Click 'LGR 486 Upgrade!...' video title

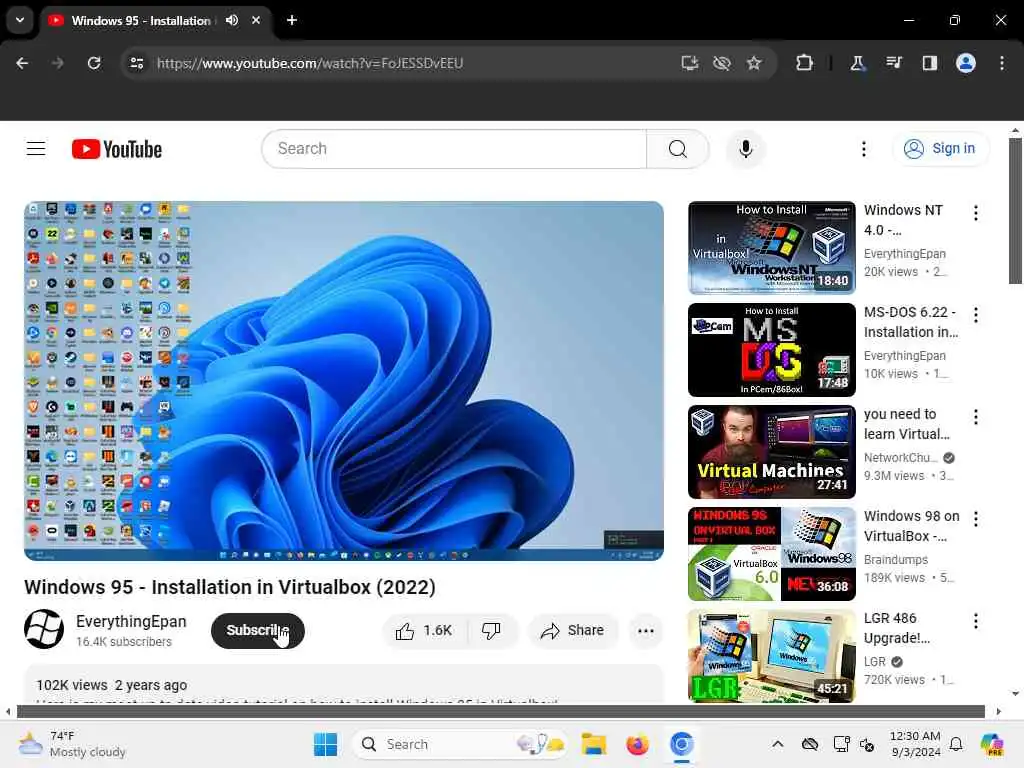pyautogui.click(x=897, y=628)
